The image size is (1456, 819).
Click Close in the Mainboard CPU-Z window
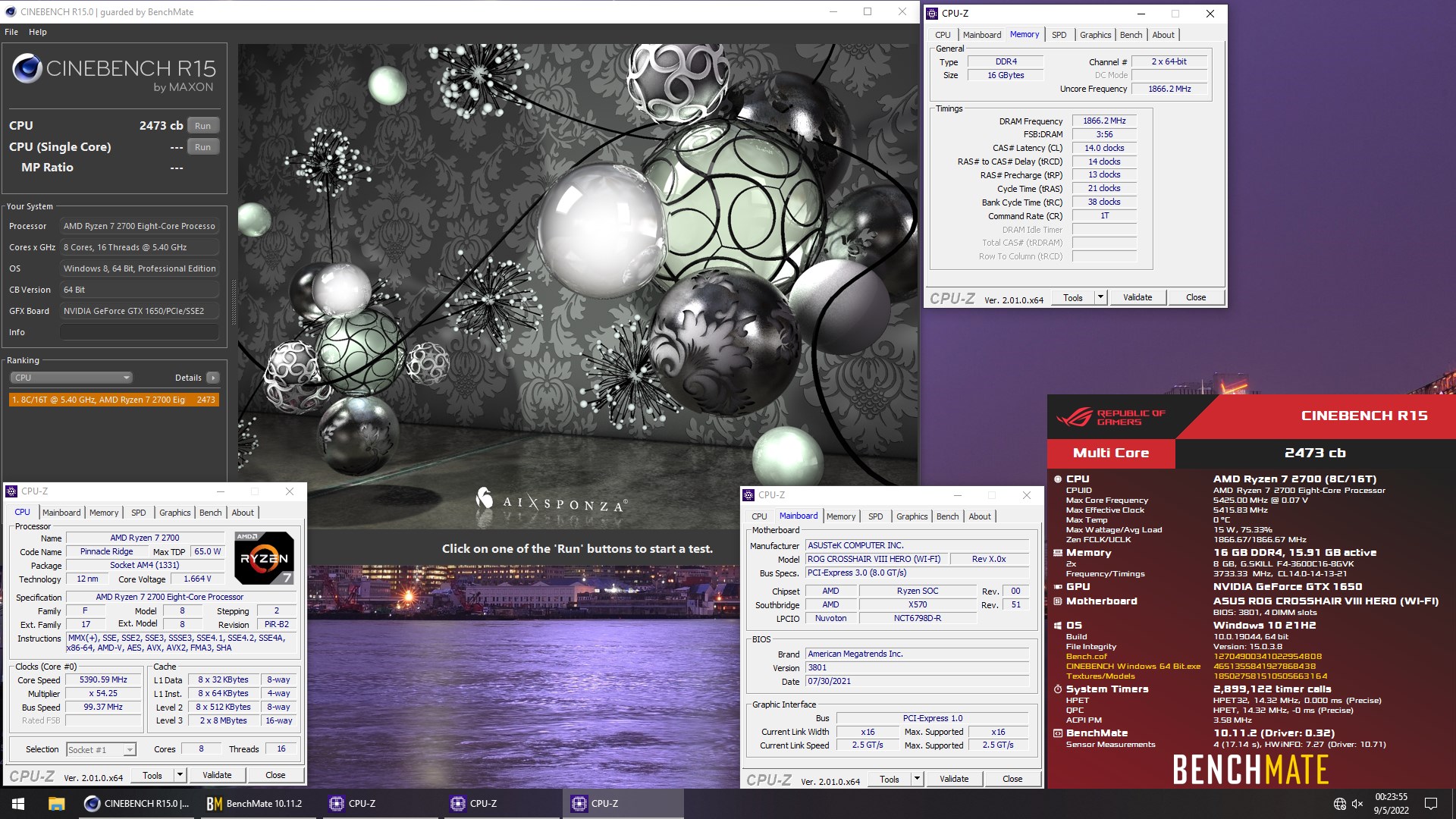coord(1012,779)
